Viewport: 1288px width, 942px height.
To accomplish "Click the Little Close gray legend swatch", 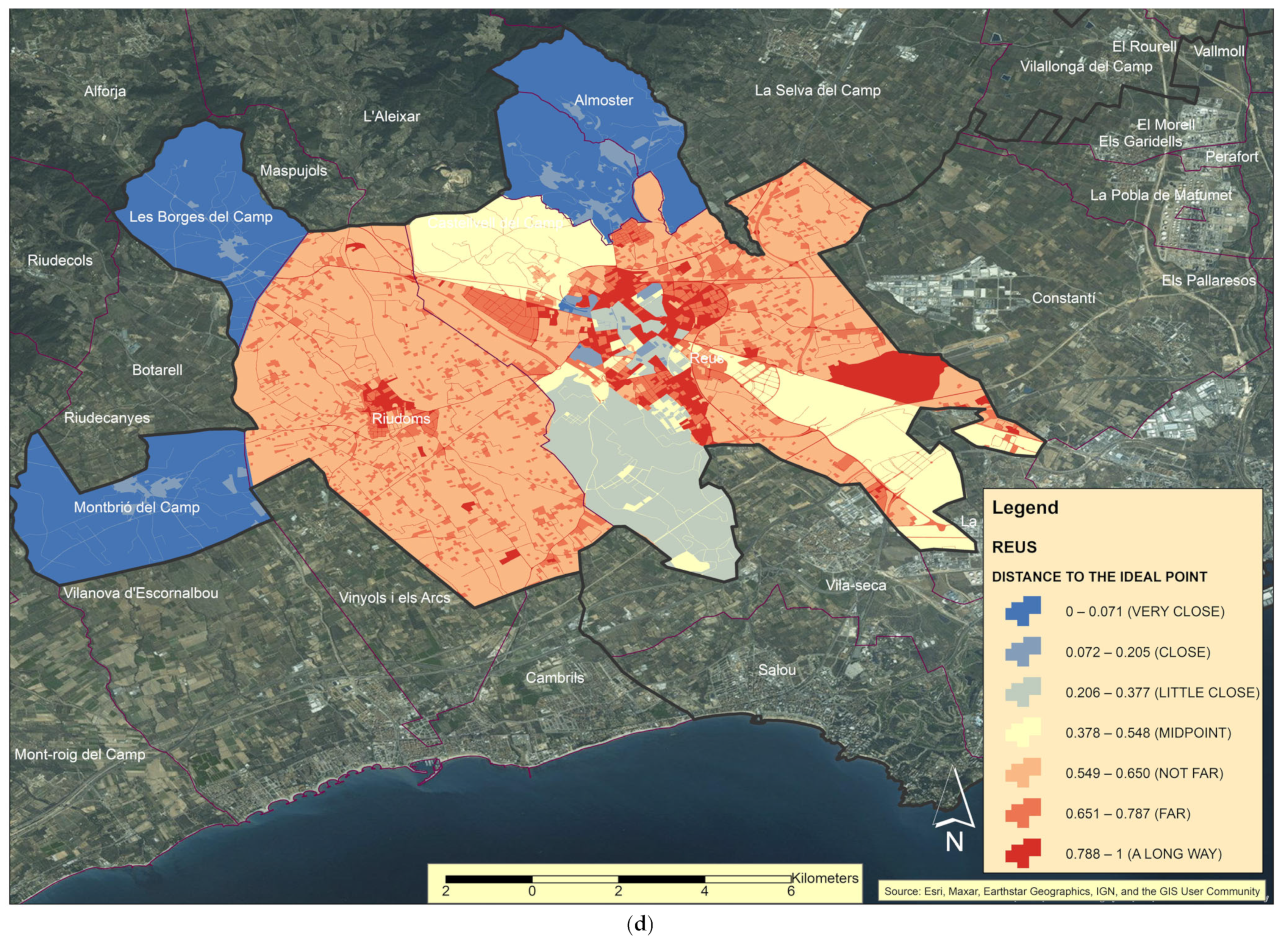I will point(1024,692).
